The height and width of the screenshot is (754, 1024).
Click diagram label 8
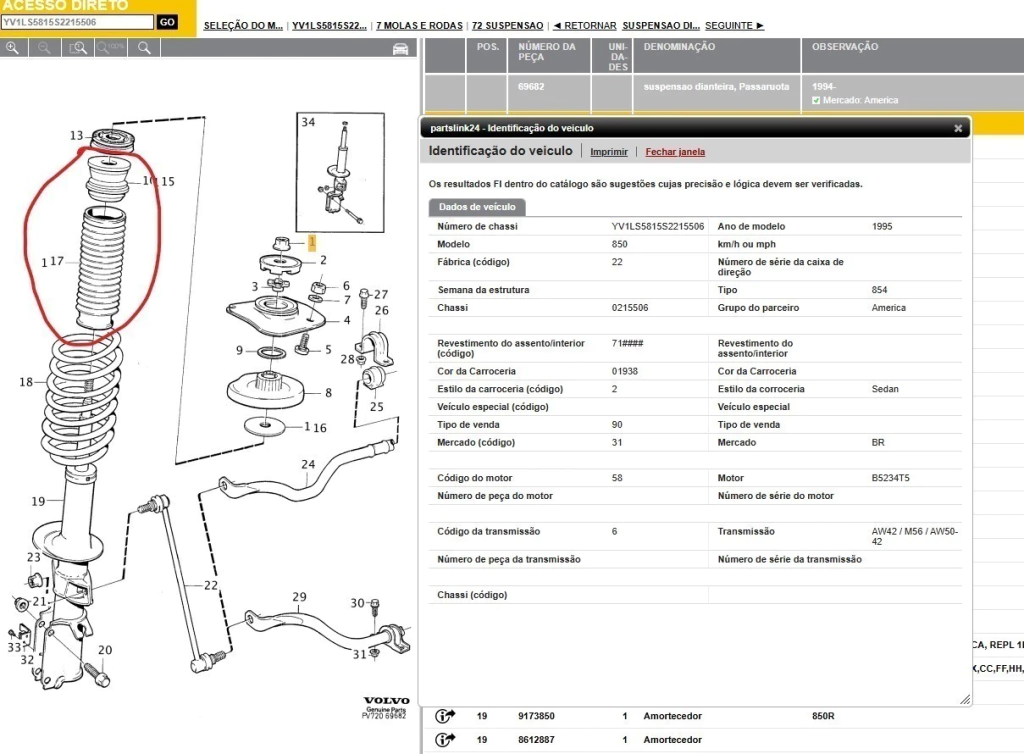(x=328, y=392)
